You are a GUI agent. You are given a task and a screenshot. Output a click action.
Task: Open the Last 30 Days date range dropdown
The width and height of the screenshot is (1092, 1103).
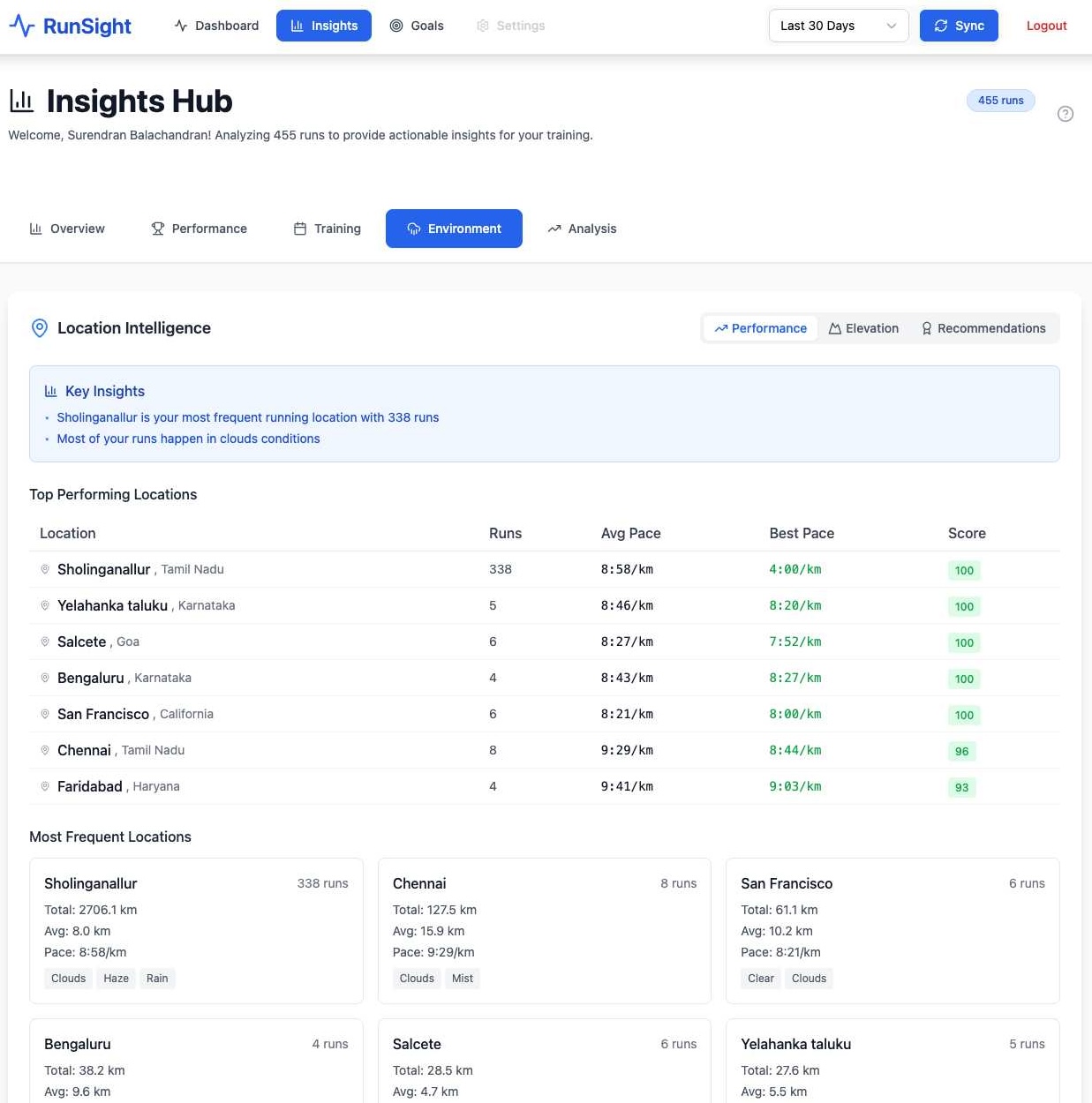pos(839,26)
